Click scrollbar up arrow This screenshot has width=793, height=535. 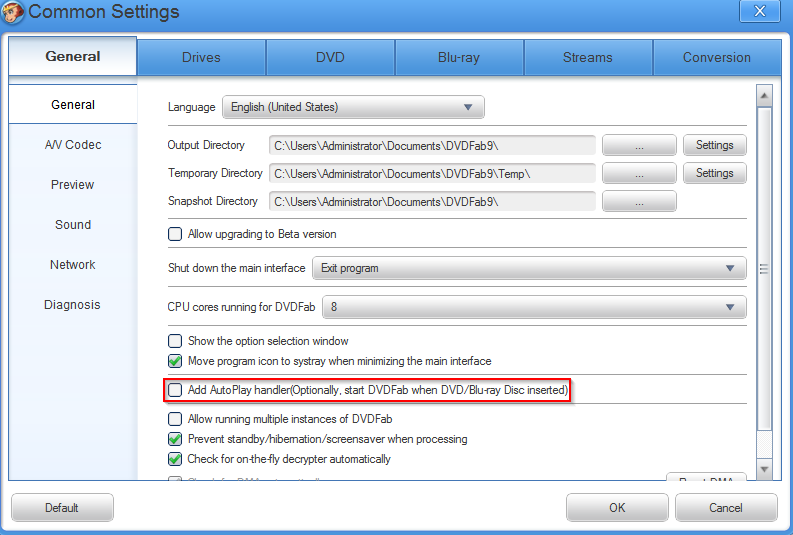pos(765,96)
